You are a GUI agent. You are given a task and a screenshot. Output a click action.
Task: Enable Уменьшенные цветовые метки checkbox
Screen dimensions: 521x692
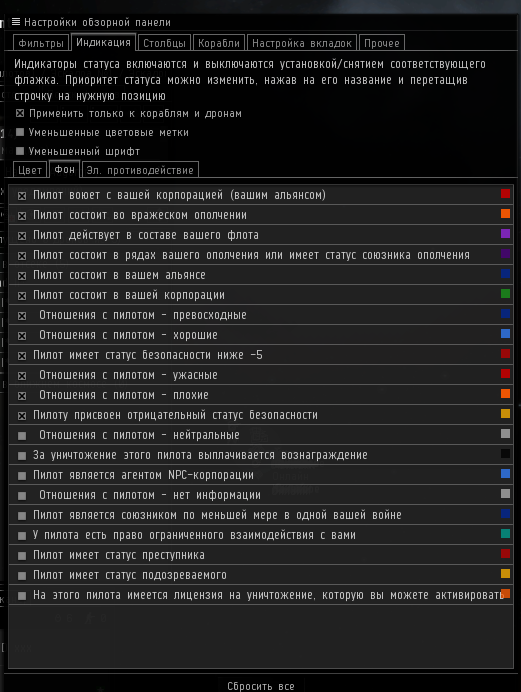(20, 132)
